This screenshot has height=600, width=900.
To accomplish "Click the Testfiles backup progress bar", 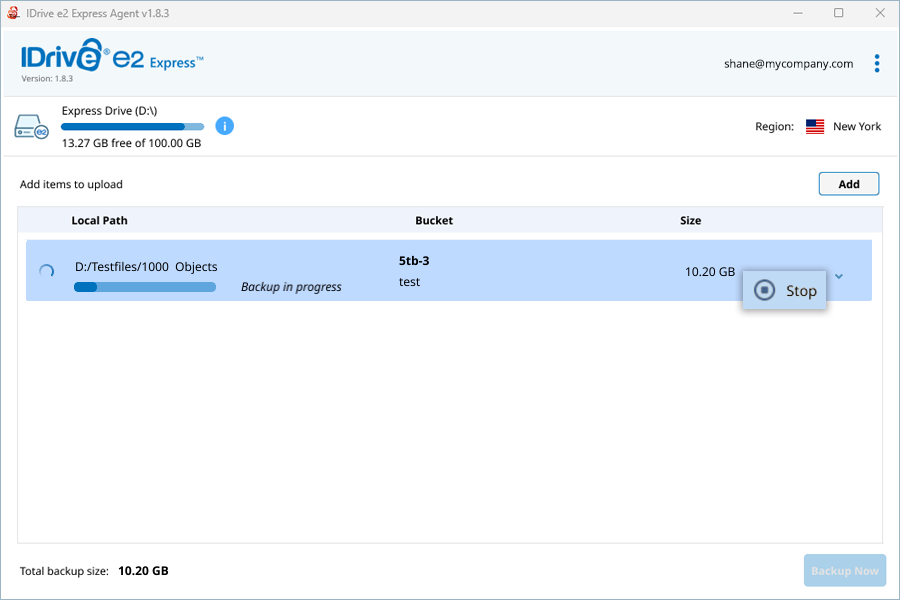I will pyautogui.click(x=145, y=287).
